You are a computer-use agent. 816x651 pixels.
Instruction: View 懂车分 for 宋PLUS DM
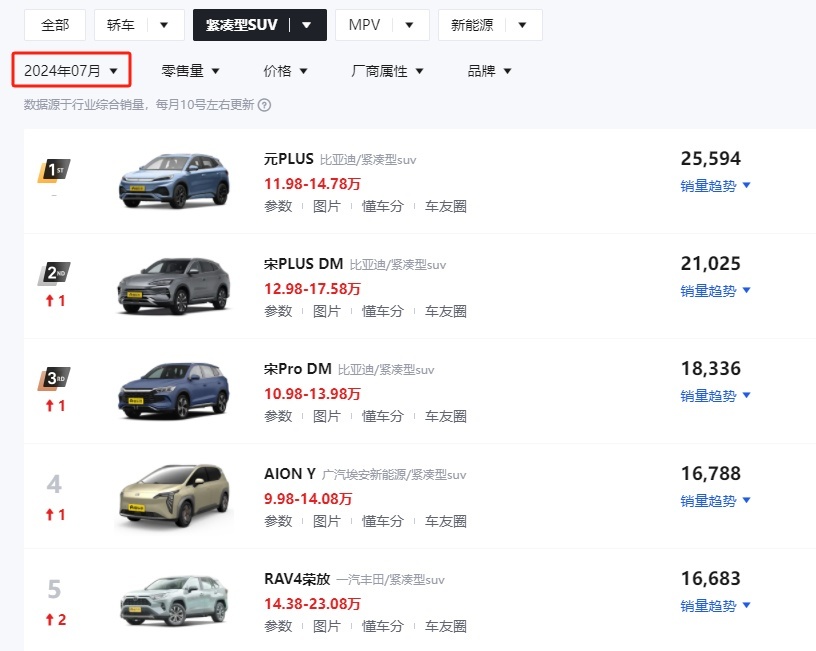click(382, 312)
